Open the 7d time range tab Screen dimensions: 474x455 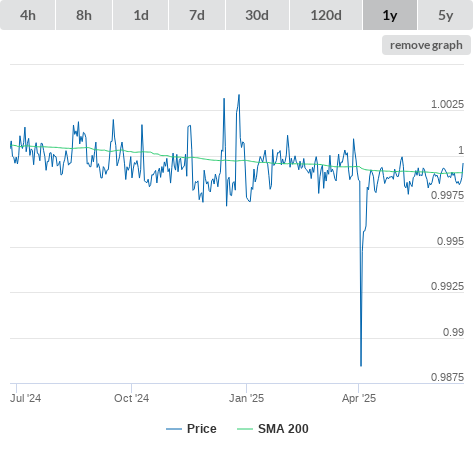point(197,15)
